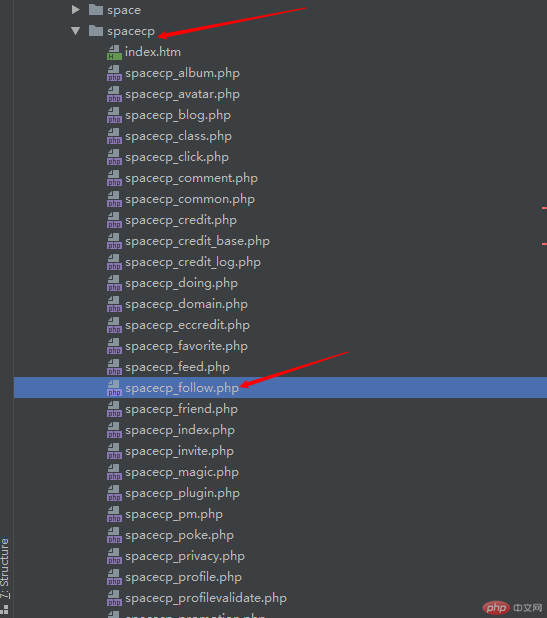Click the PHP icon beside spacecp_follow.php
This screenshot has width=547, height=618.
tap(114, 388)
